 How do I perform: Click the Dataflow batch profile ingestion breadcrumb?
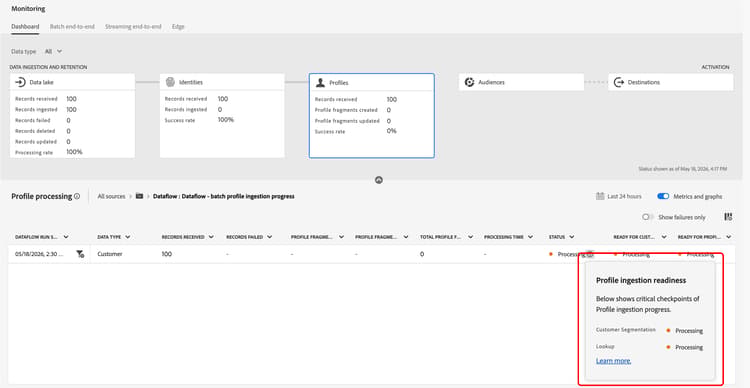coord(223,196)
